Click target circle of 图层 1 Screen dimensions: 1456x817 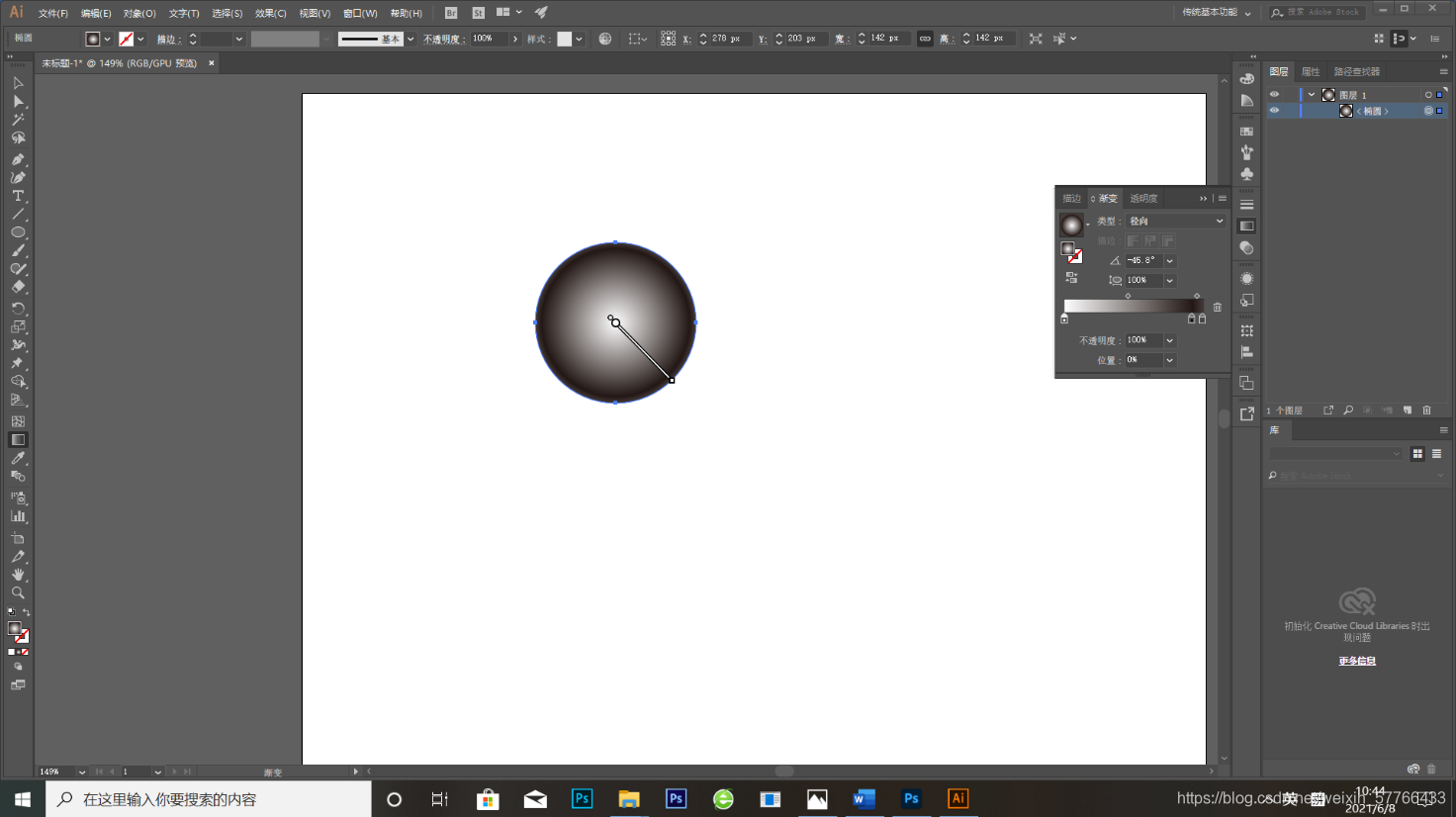click(1428, 95)
